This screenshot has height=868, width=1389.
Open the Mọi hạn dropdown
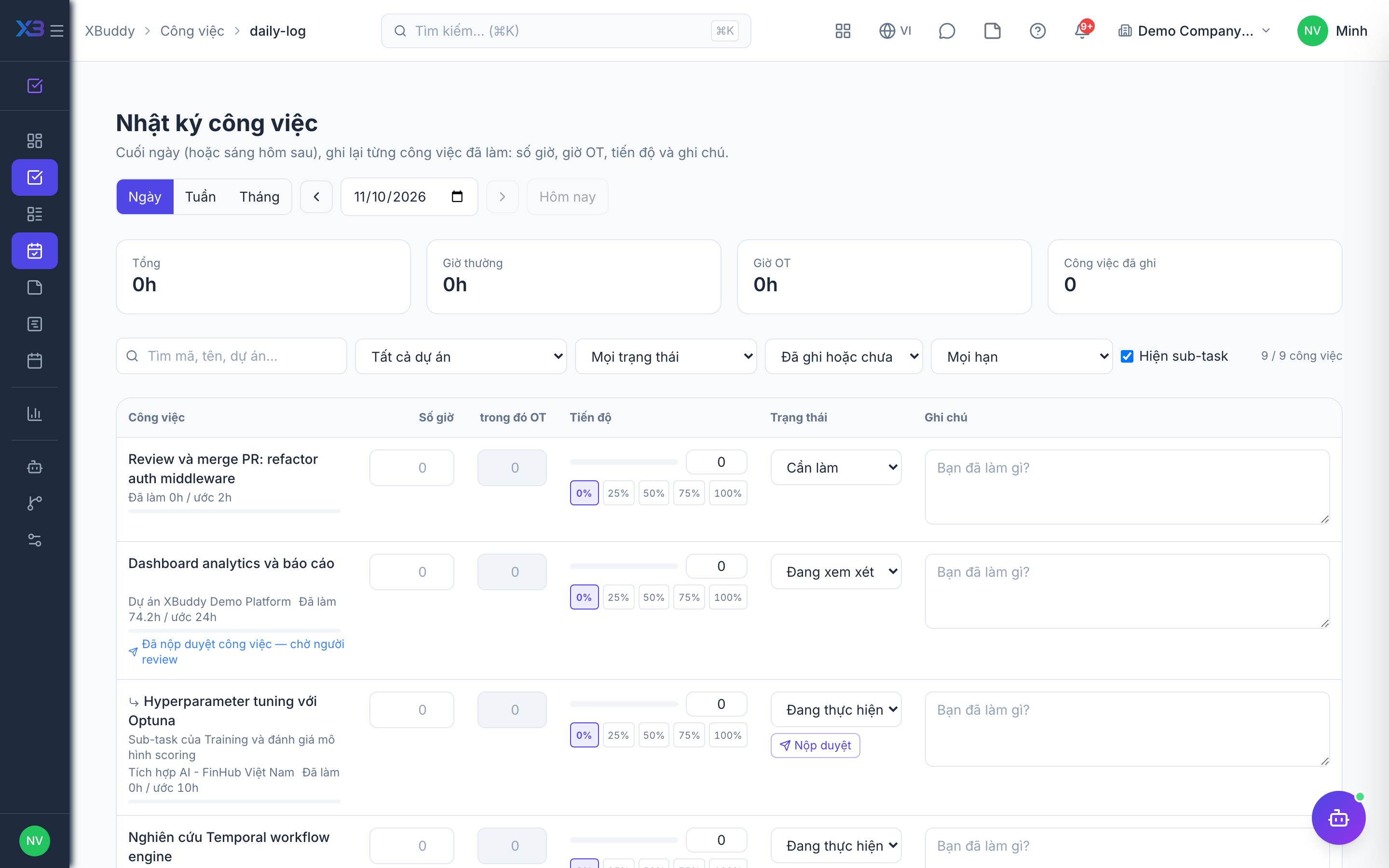pos(1021,356)
